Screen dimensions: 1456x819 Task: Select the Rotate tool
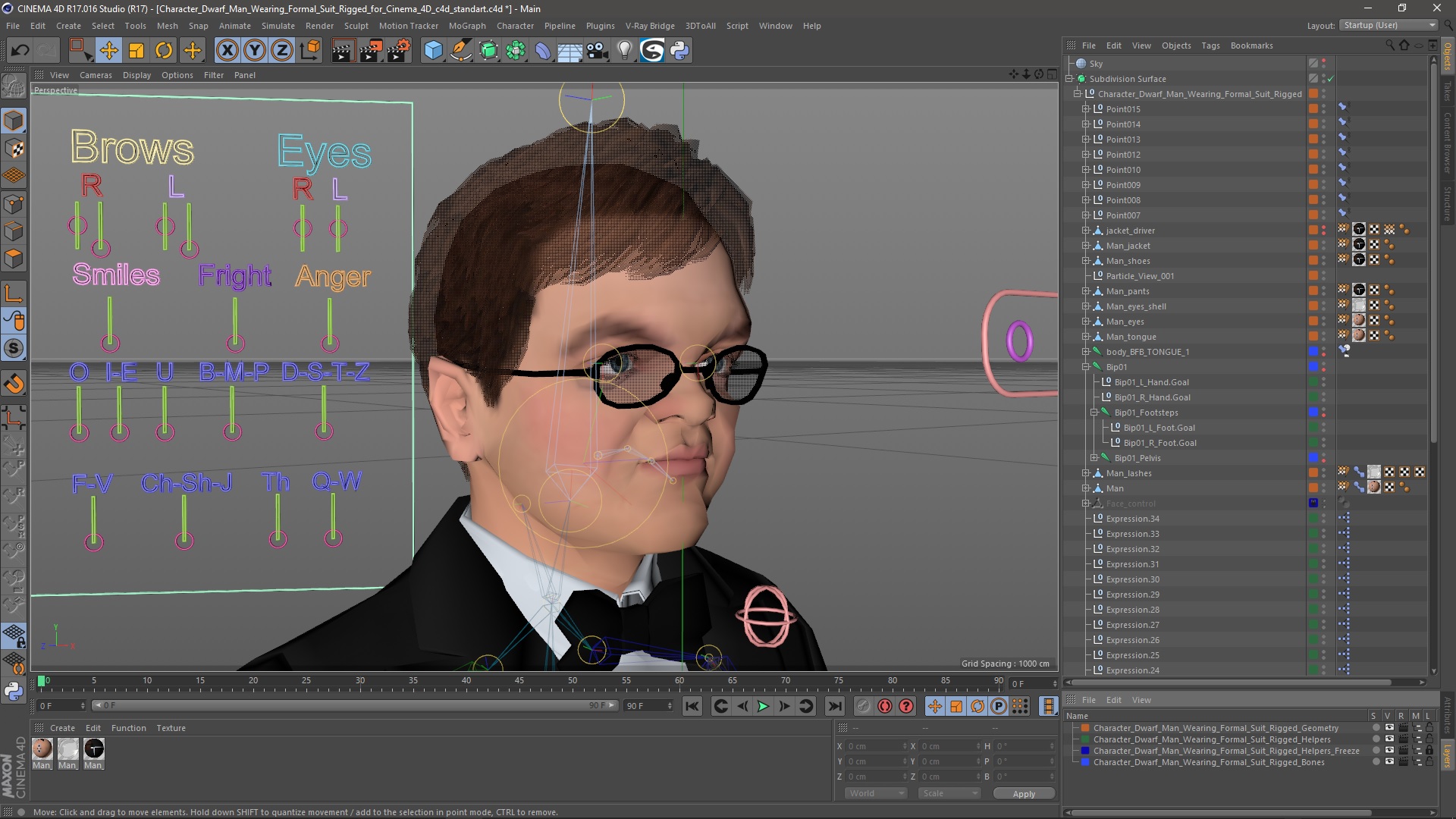(x=164, y=51)
